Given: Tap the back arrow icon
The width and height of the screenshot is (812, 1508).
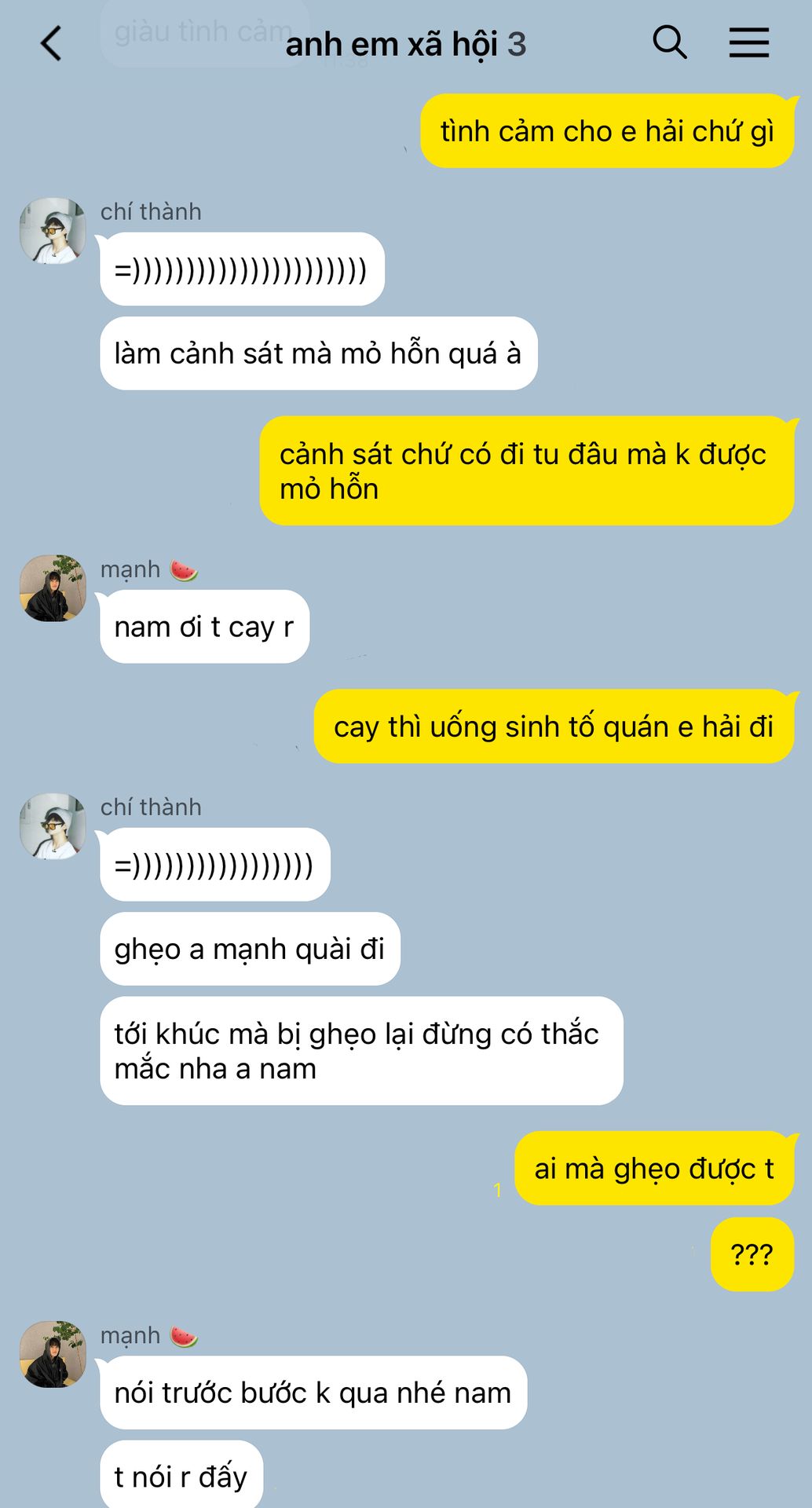Looking at the screenshot, I should point(51,43).
